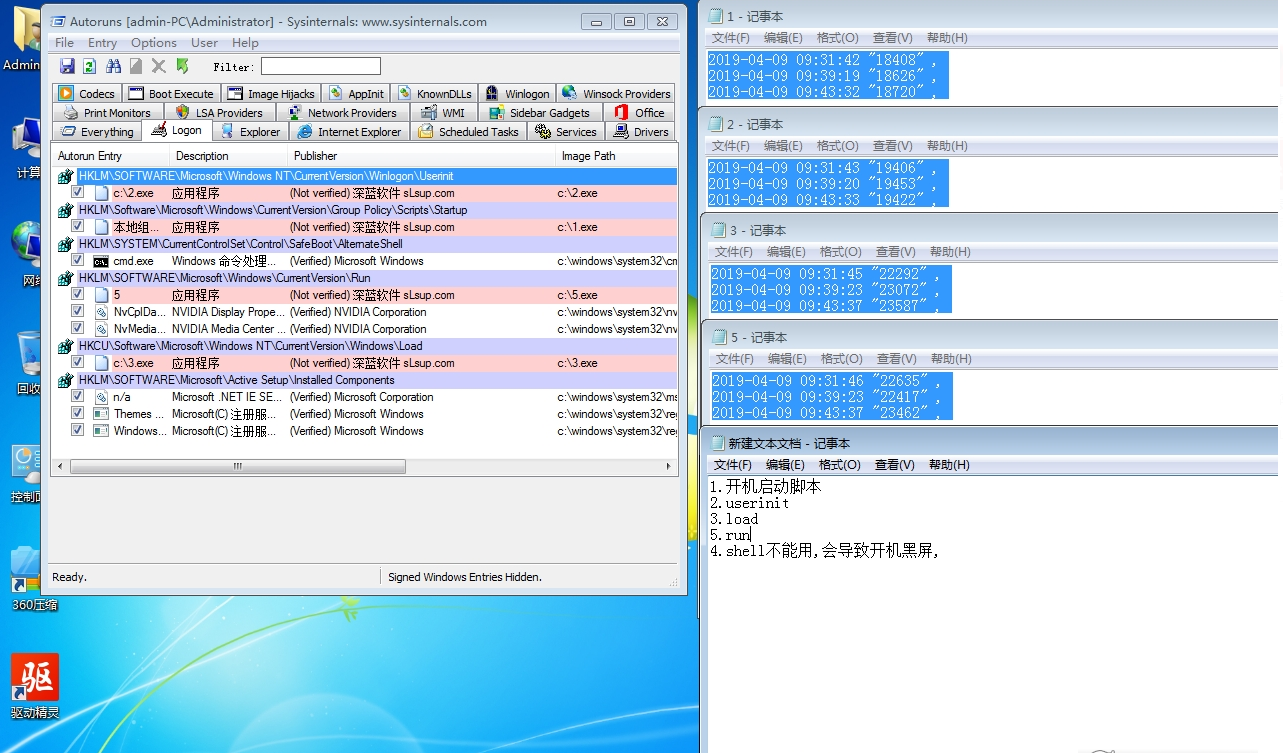
Task: Click the green Jump to Entry icon
Action: point(182,66)
